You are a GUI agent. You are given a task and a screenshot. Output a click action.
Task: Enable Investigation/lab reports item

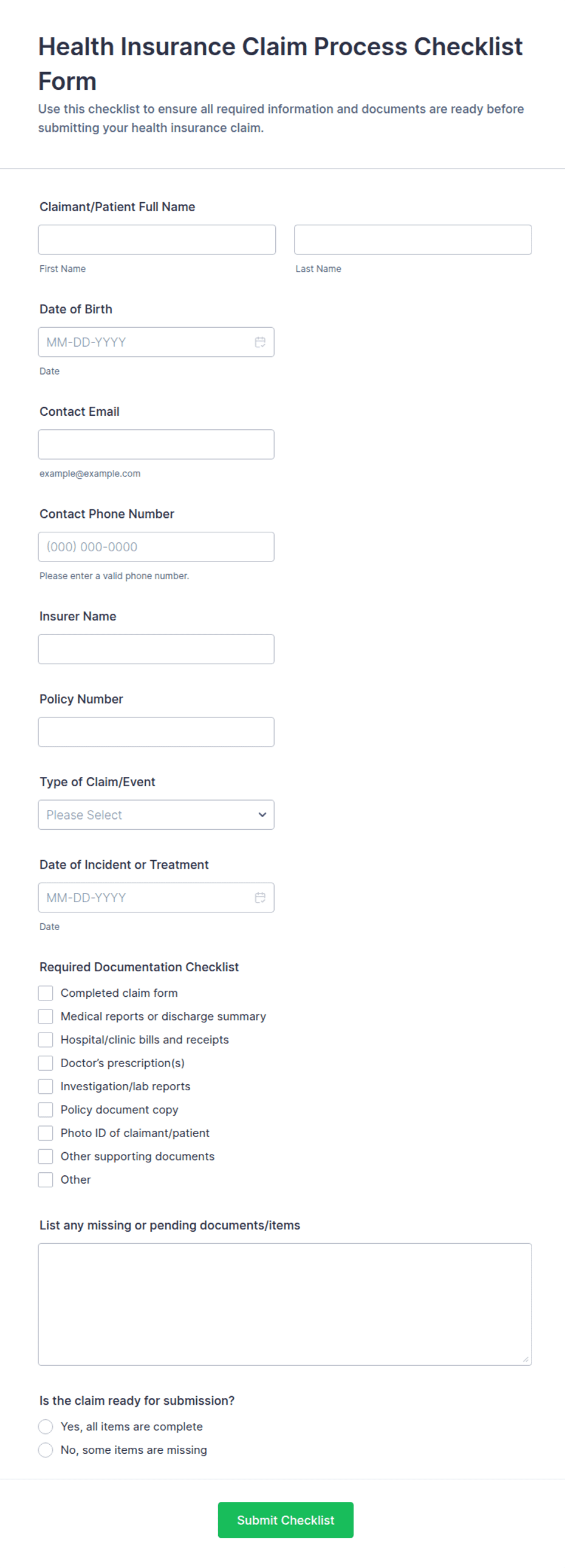click(x=46, y=1086)
